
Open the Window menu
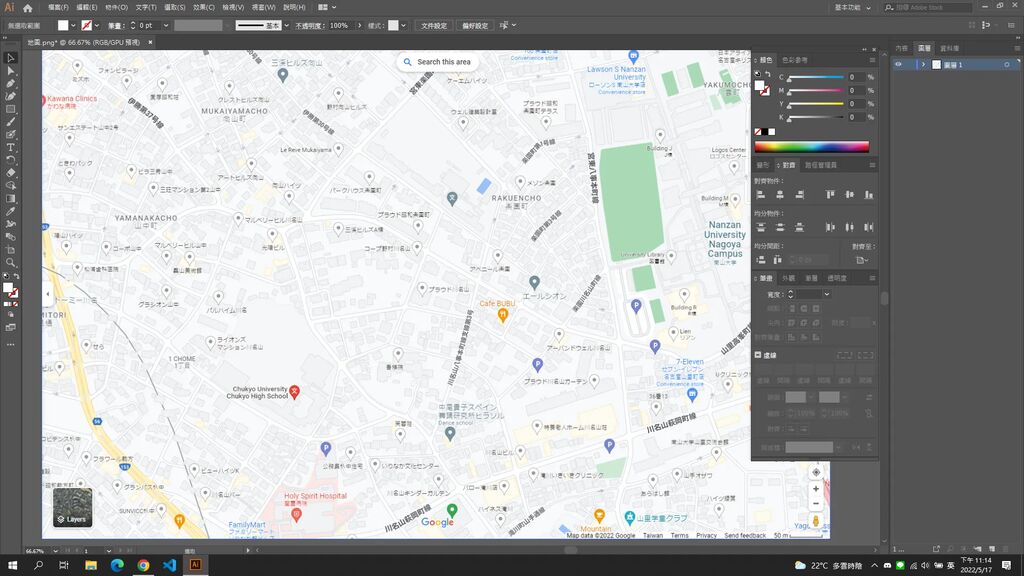tap(263, 8)
